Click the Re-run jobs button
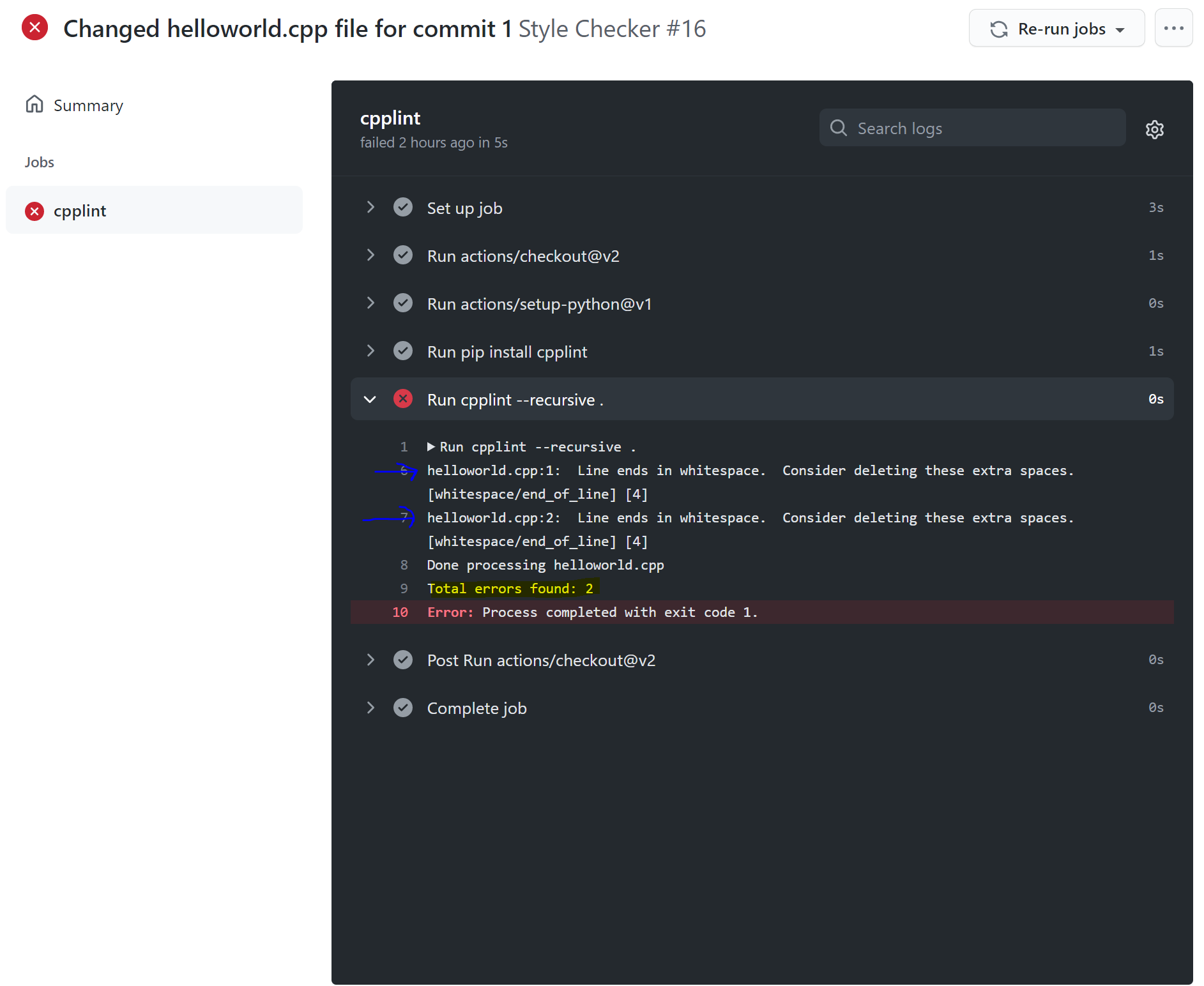This screenshot has width=1204, height=986. tap(1056, 29)
